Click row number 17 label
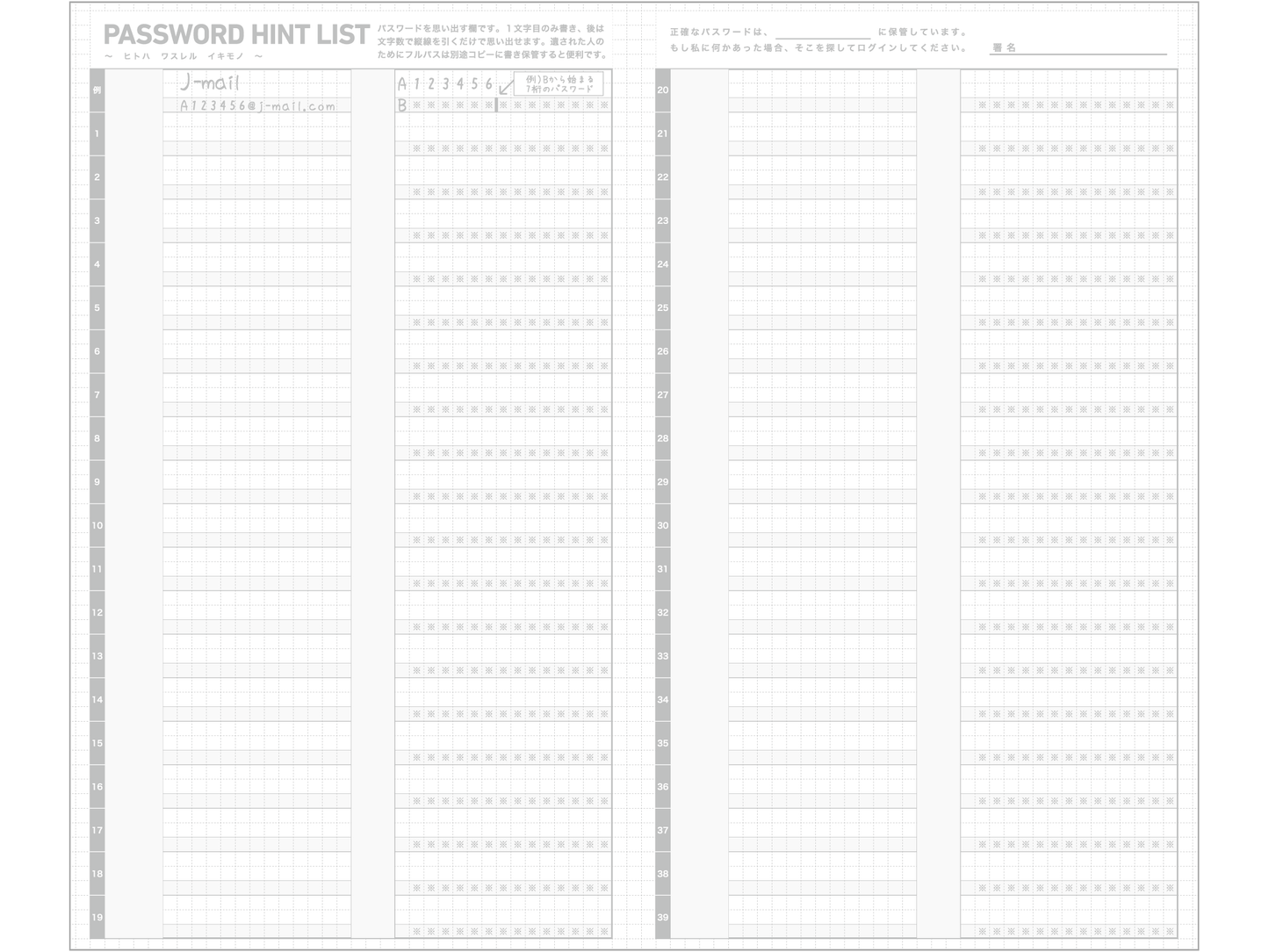Viewport: 1269px width, 952px height. tap(97, 830)
